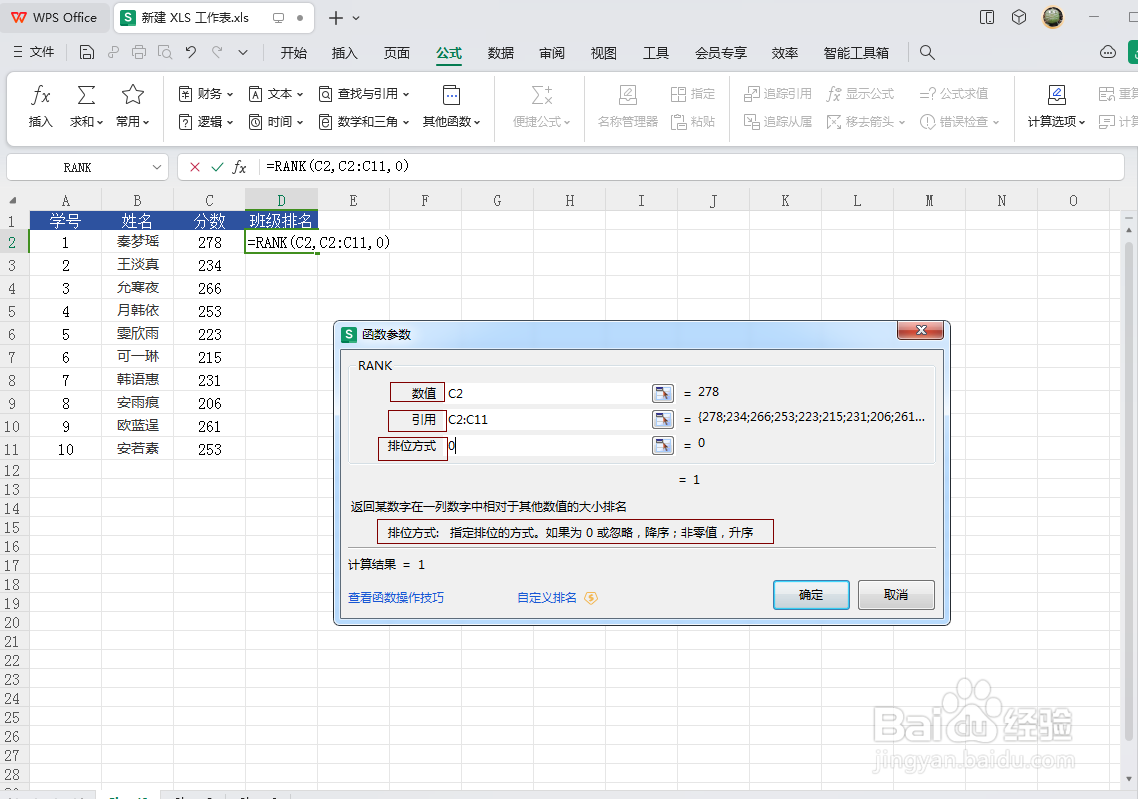Click the WPS Office home tab
The height and width of the screenshot is (799, 1138).
(x=54, y=17)
